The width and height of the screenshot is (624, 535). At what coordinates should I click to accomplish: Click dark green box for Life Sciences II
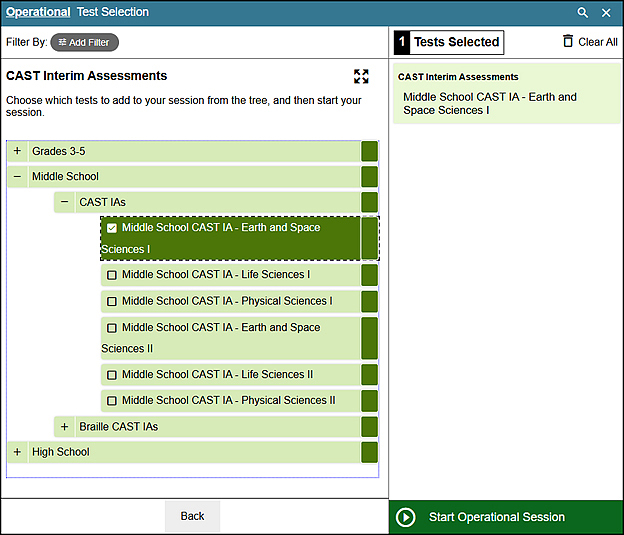coord(369,375)
